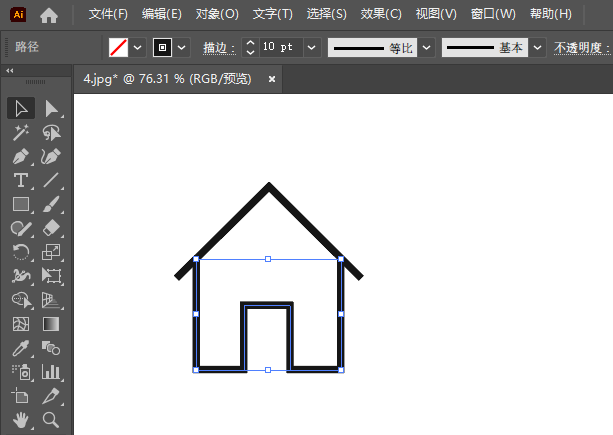
Task: Click the Illustrator Ai logo
Action: click(x=18, y=14)
